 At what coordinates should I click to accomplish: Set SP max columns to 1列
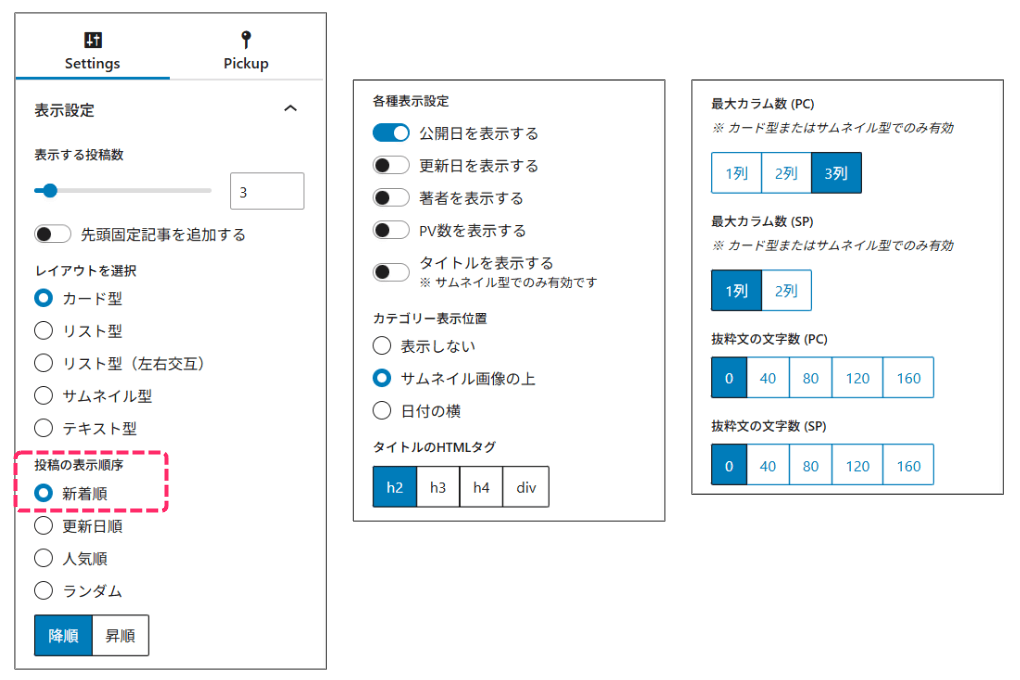click(x=736, y=290)
